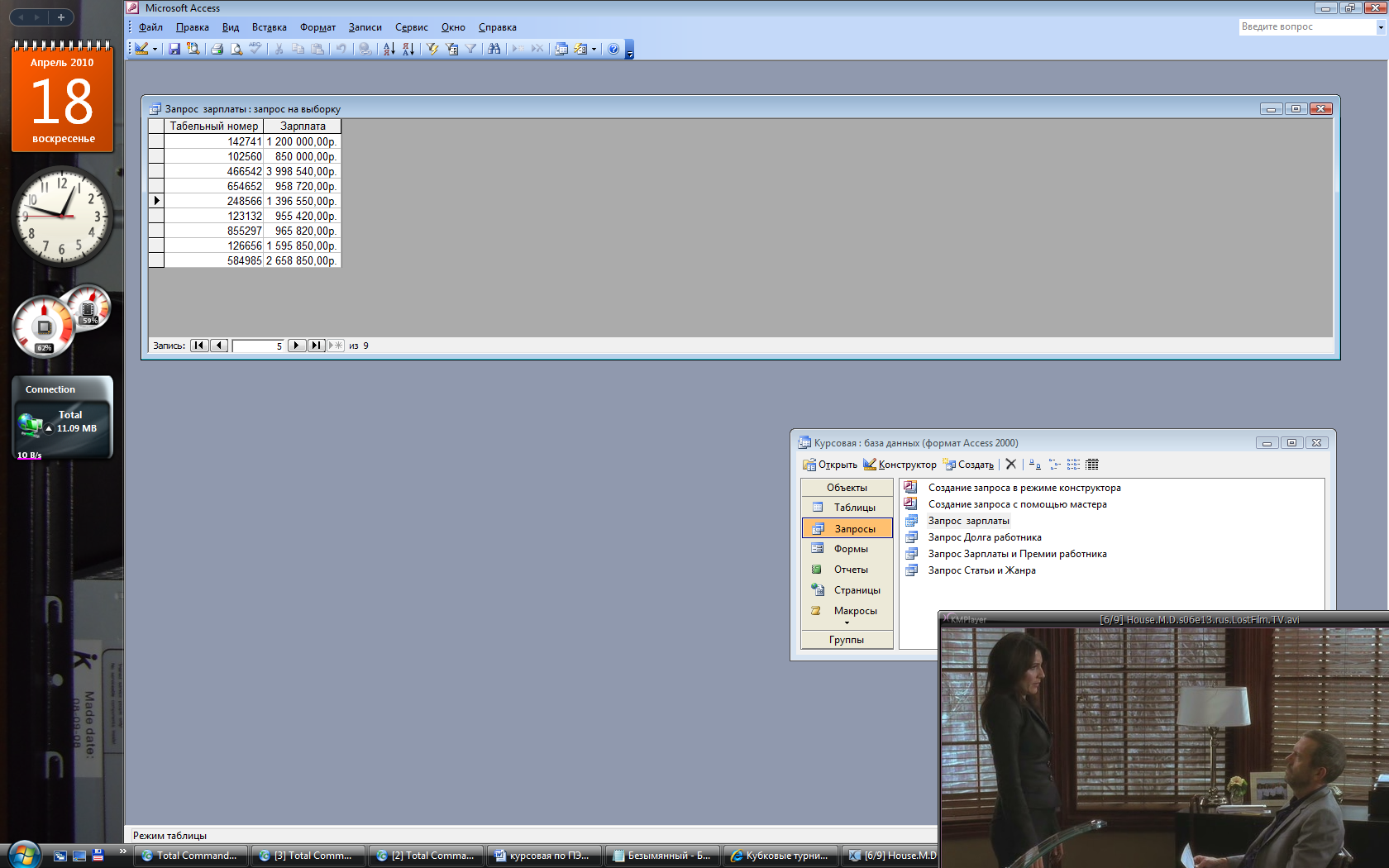Click the Зарплата cell 3 998 540,00р.

coord(302,171)
